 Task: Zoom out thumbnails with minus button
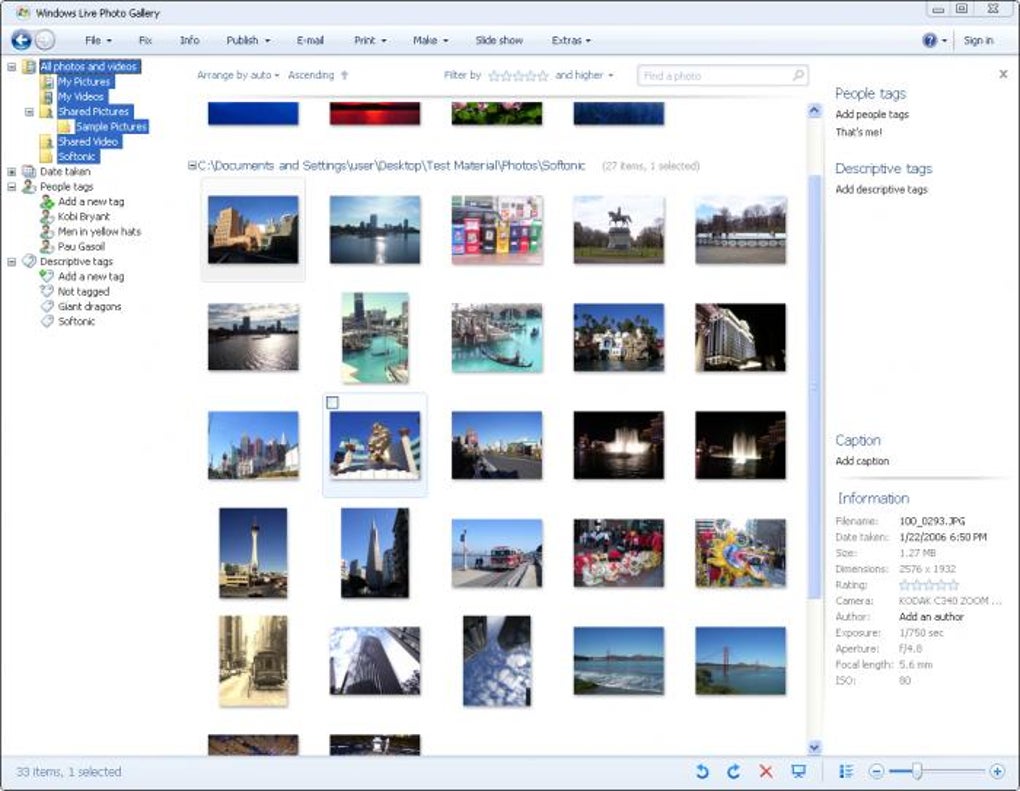point(876,771)
